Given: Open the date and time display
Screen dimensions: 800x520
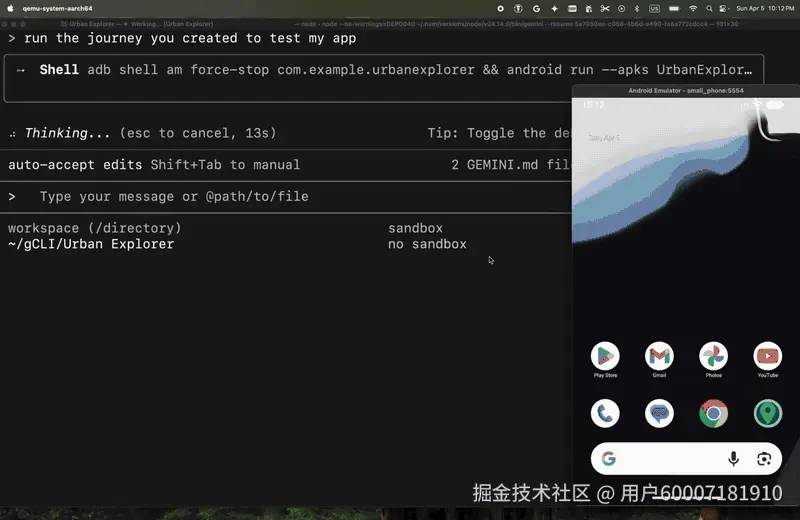Looking at the screenshot, I should [x=765, y=8].
